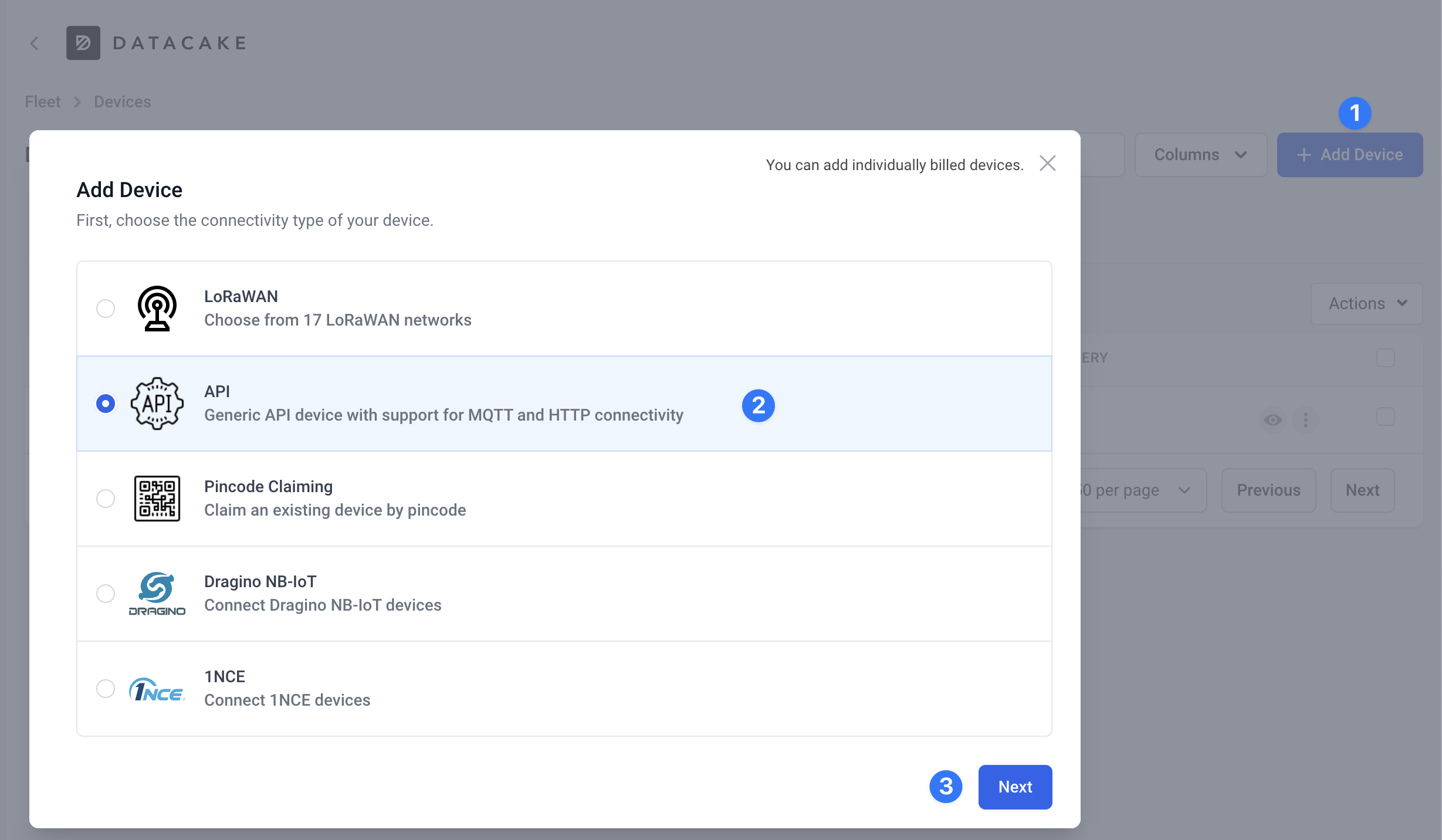This screenshot has width=1442, height=840.
Task: Click the DATACAKE wordmark
Action: click(180, 43)
